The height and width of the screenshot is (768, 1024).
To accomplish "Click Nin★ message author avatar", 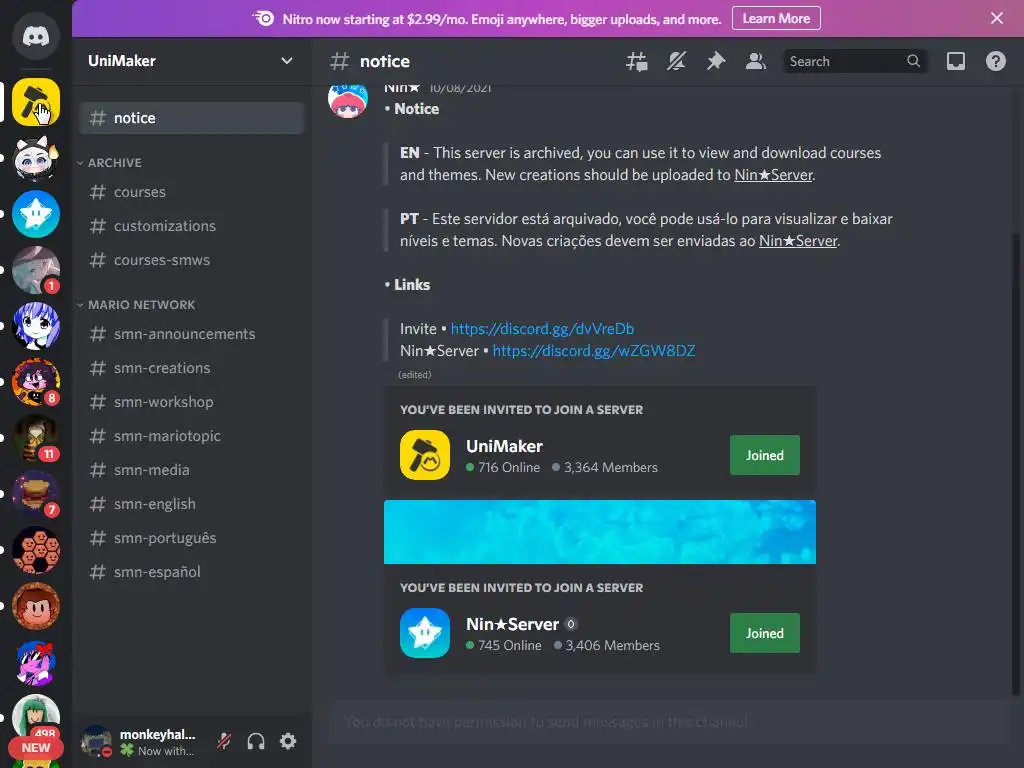I will [x=347, y=99].
